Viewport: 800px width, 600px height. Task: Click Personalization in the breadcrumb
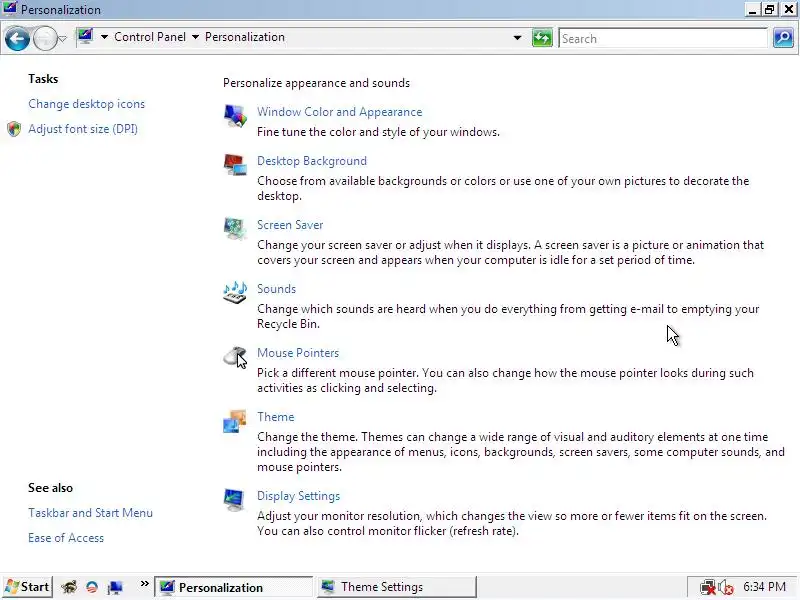pos(245,37)
